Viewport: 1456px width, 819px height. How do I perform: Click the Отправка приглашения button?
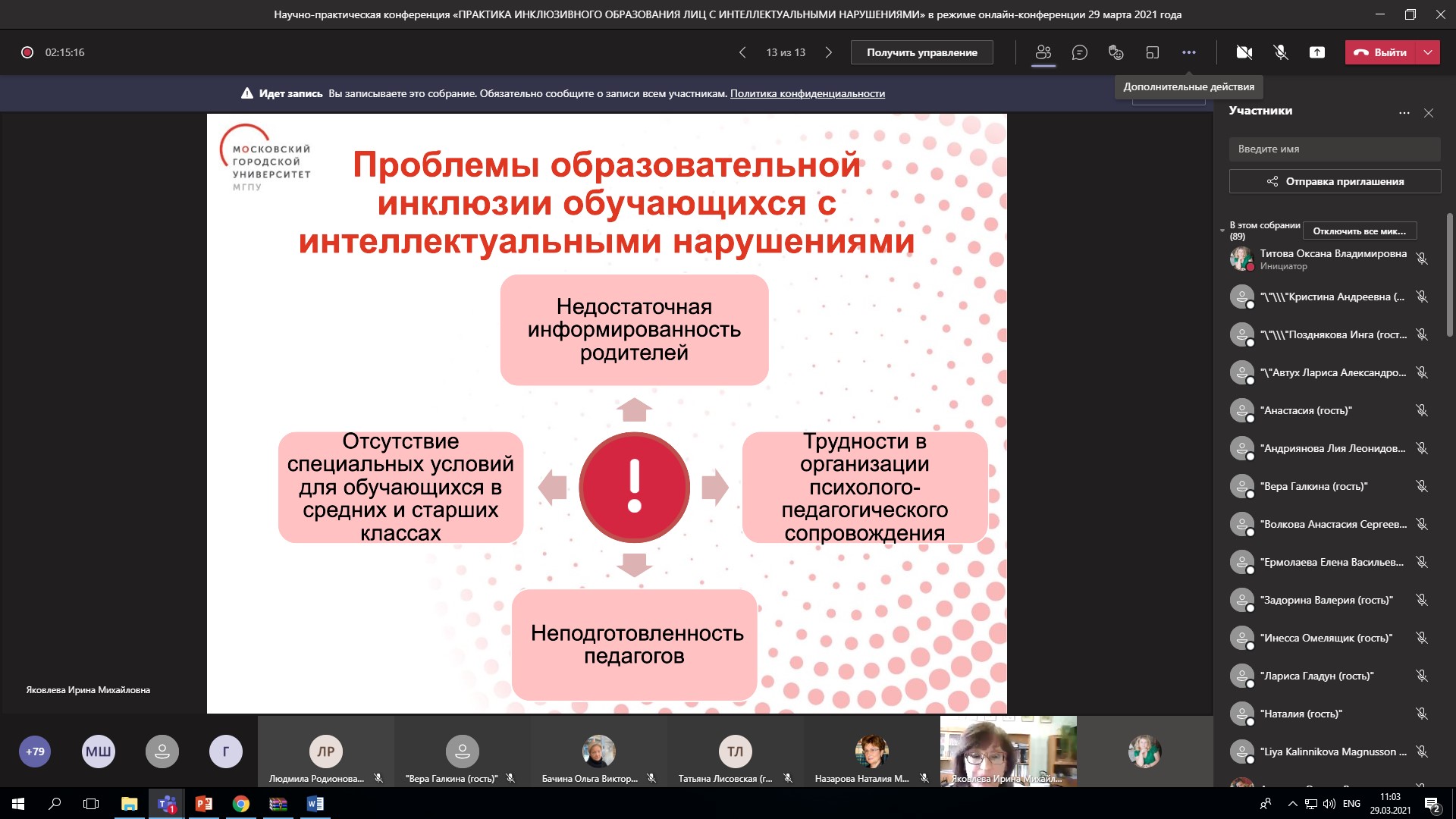pos(1335,181)
